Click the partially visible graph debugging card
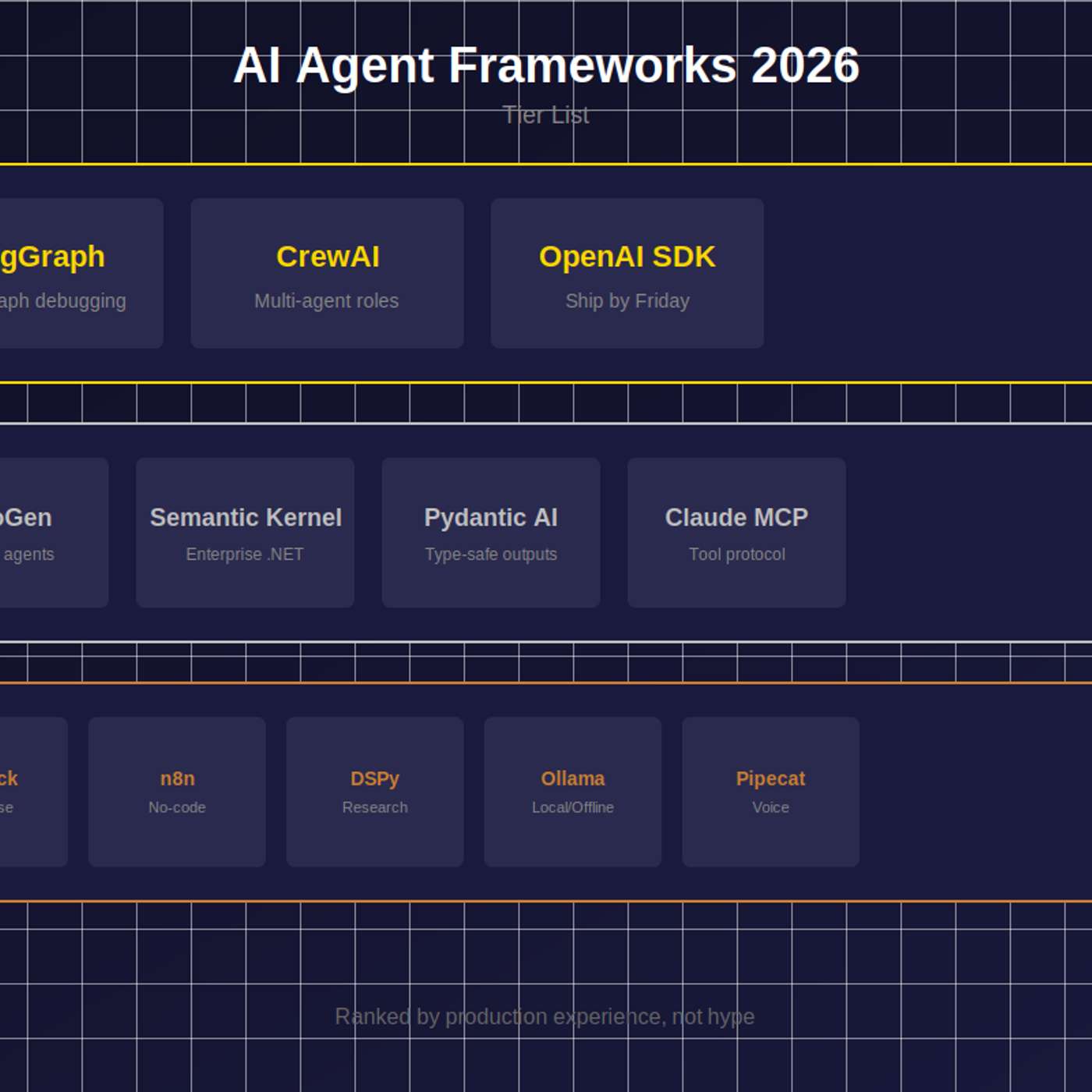 81,273
